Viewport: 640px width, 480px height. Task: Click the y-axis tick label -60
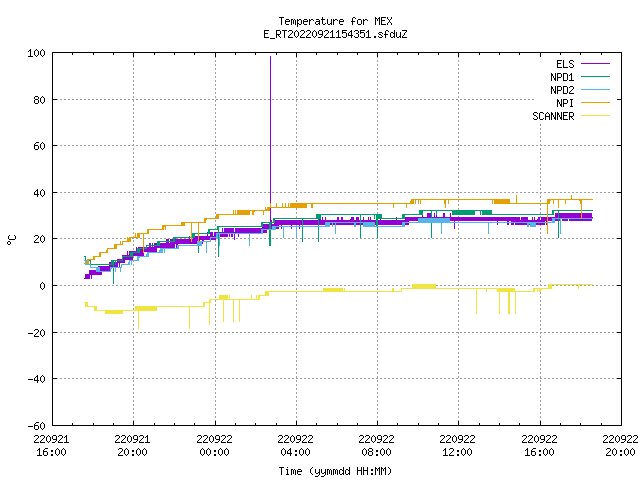[x=36, y=426]
